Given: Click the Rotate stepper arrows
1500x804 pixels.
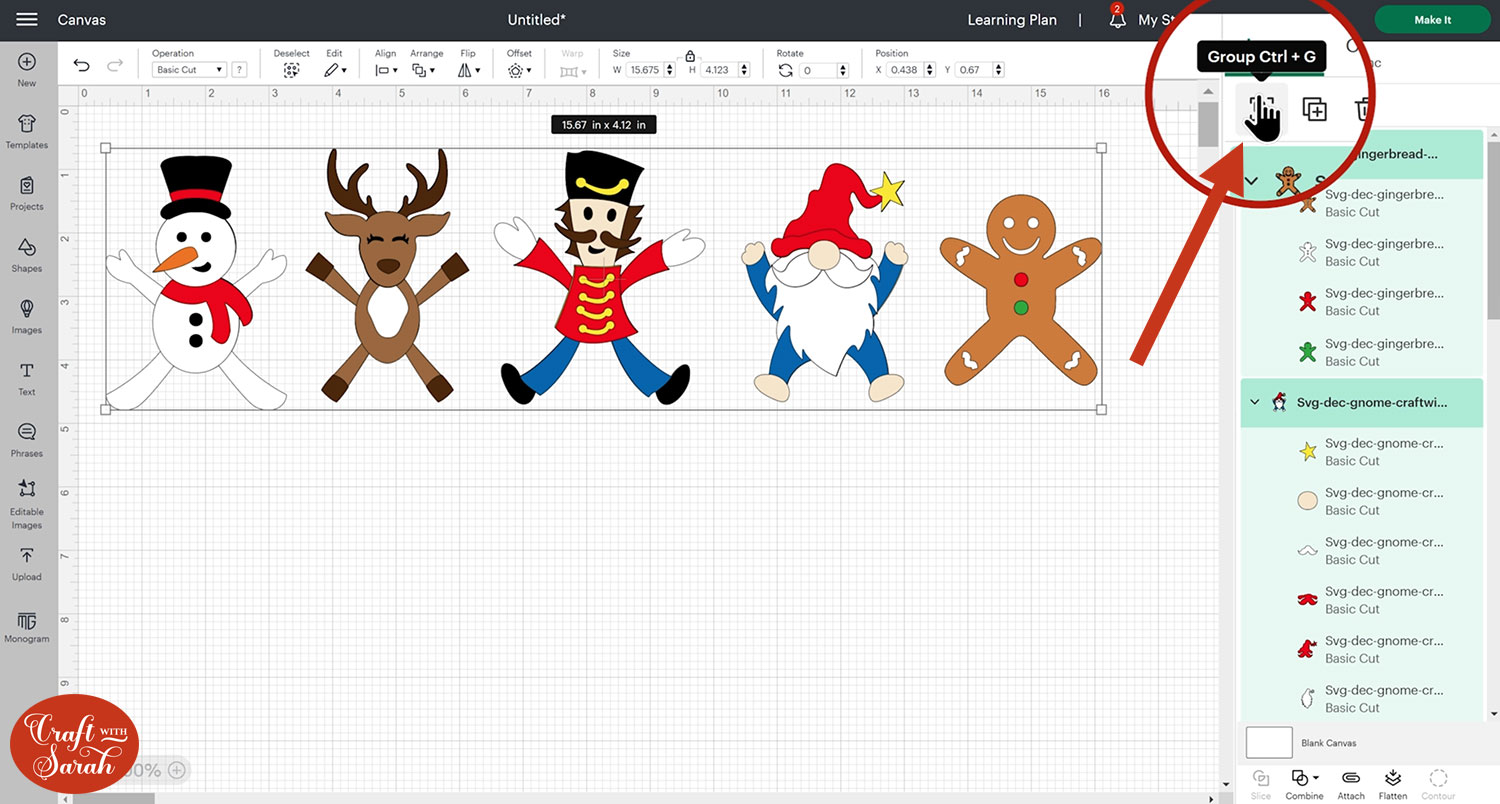Looking at the screenshot, I should (844, 70).
